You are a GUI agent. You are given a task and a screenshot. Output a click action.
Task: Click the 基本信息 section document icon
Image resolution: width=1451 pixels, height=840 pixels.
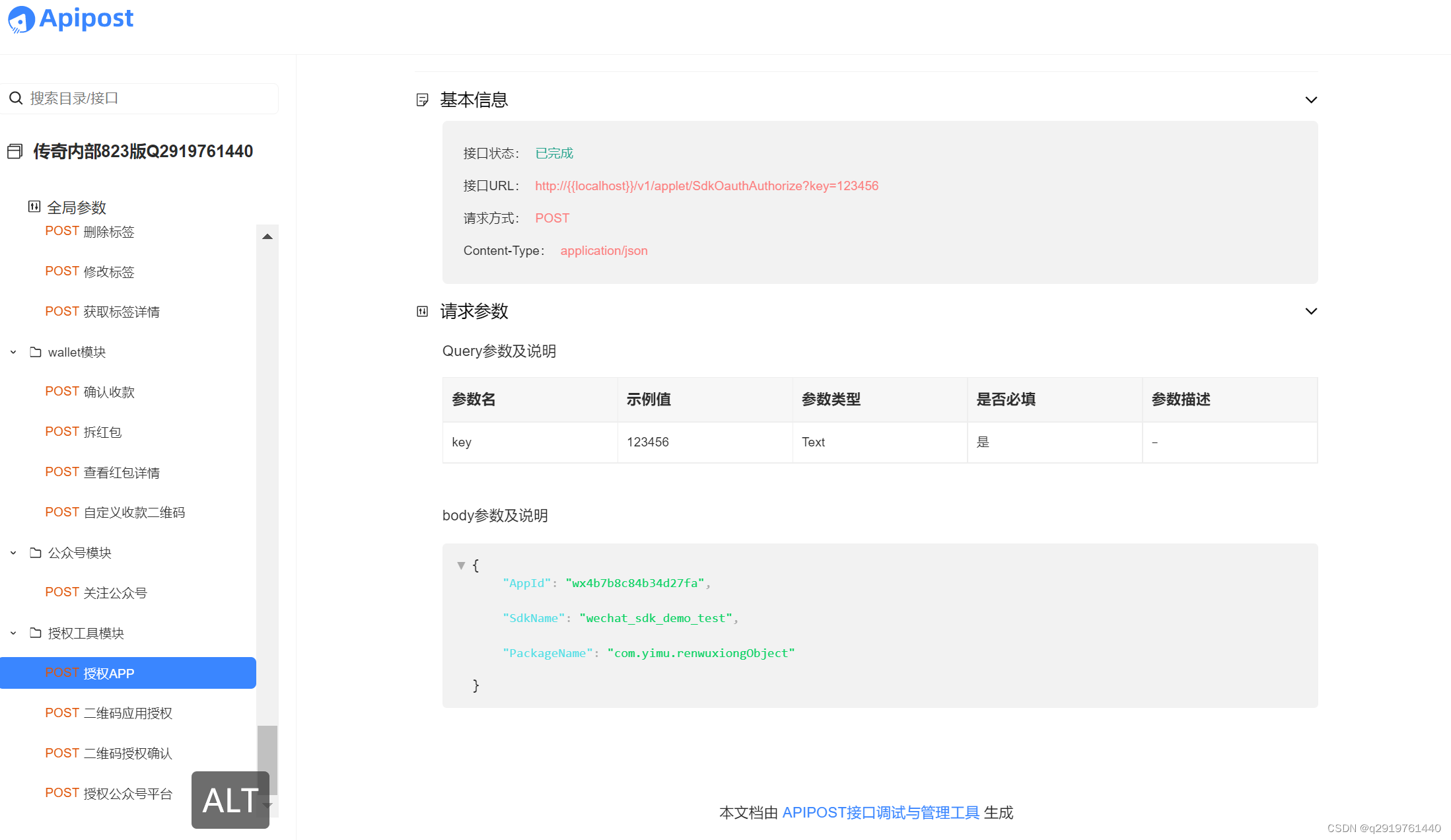(423, 100)
